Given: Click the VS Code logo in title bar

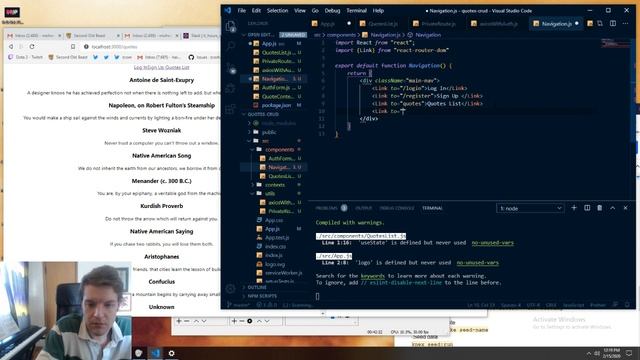Looking at the screenshot, I should [x=228, y=11].
